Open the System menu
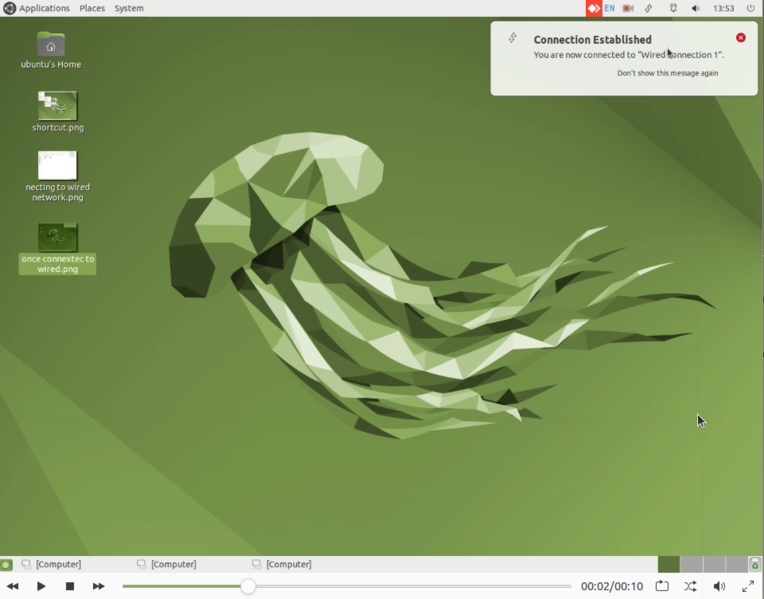 (x=129, y=8)
